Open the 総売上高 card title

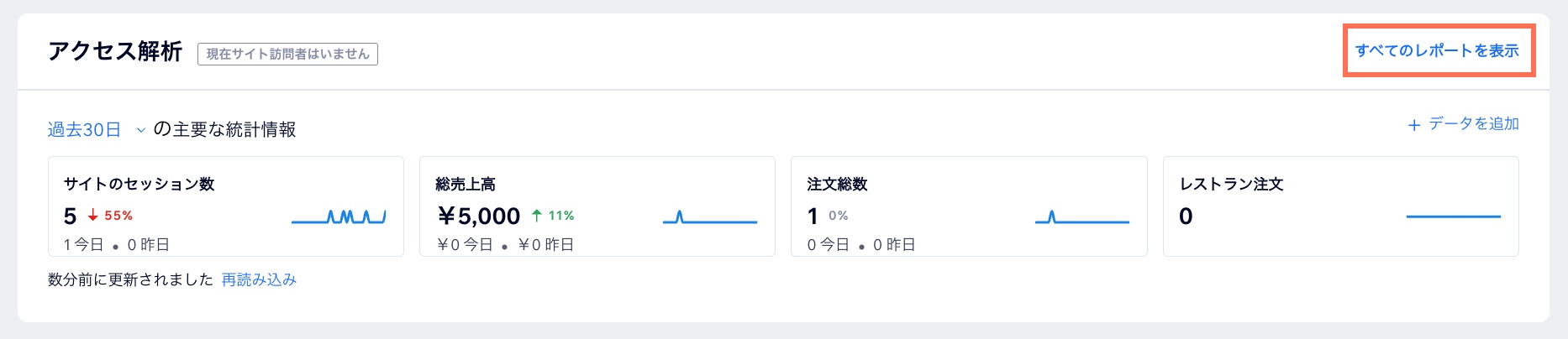click(466, 184)
